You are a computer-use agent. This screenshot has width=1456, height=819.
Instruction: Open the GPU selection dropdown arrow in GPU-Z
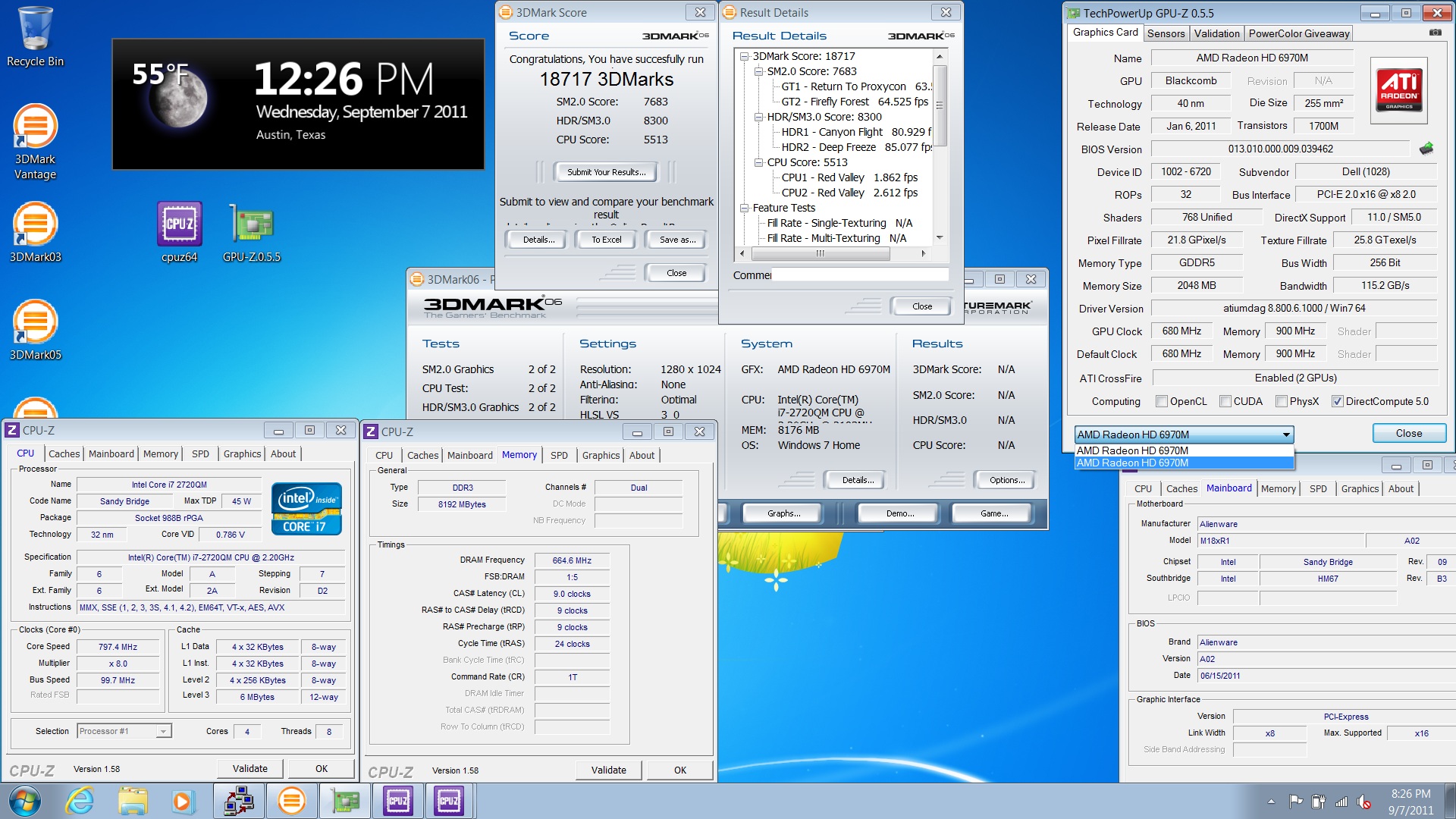point(1286,435)
